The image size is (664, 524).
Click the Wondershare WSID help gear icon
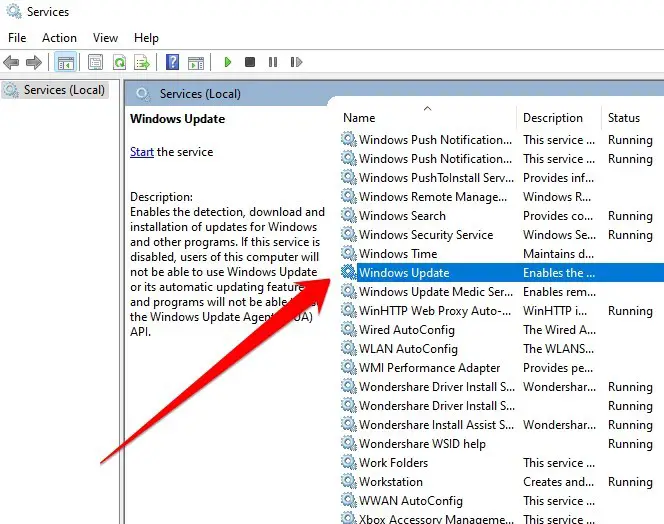pos(349,443)
